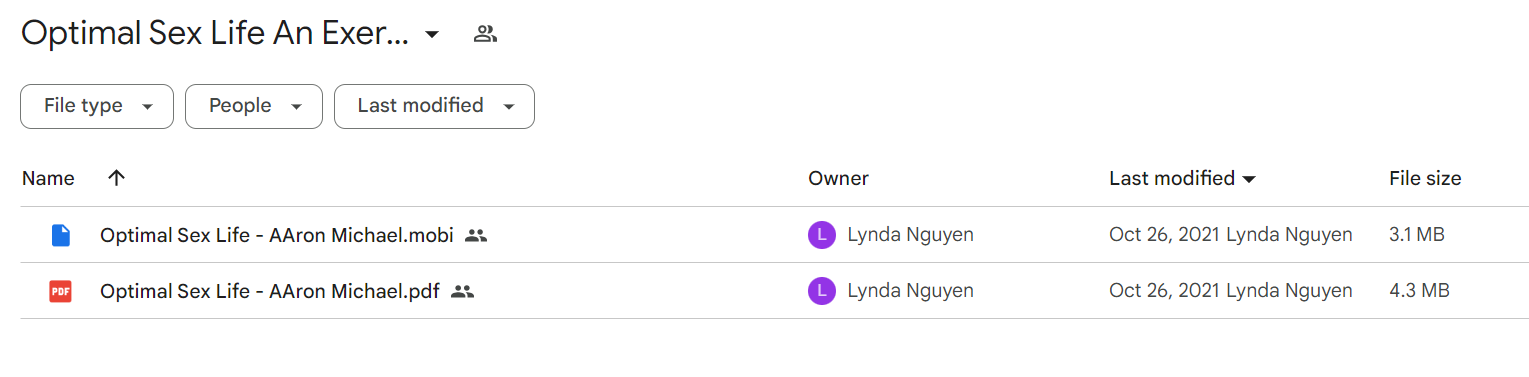
Task: Click the File size column header
Action: [x=1425, y=179]
